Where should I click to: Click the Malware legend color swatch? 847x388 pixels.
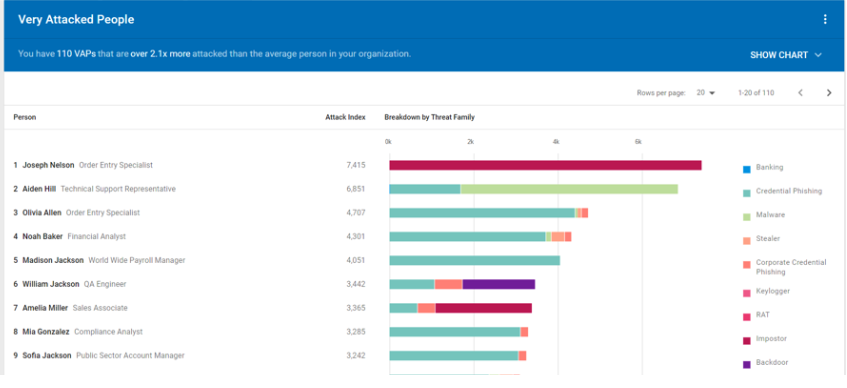tap(747, 217)
